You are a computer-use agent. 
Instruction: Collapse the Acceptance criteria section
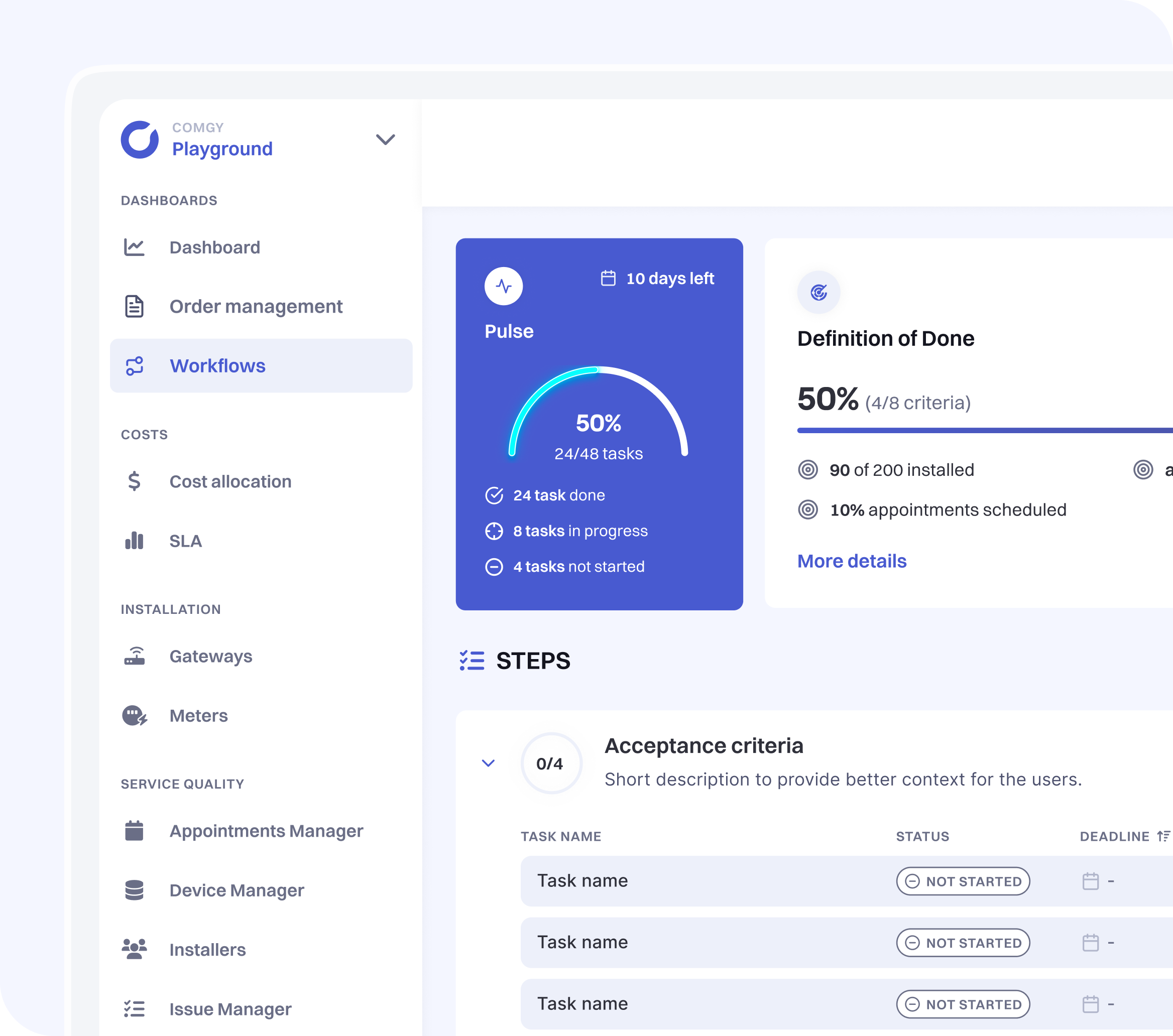(x=489, y=763)
